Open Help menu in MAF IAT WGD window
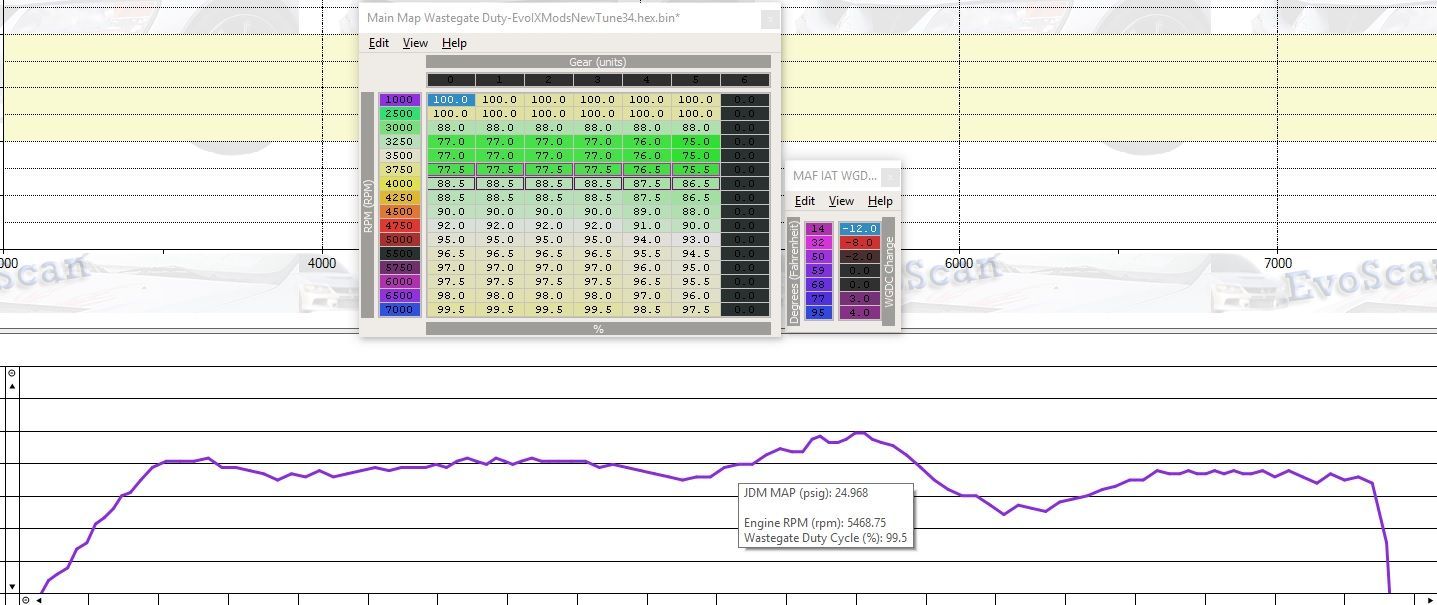Viewport: 1437px width, 605px height. point(880,201)
